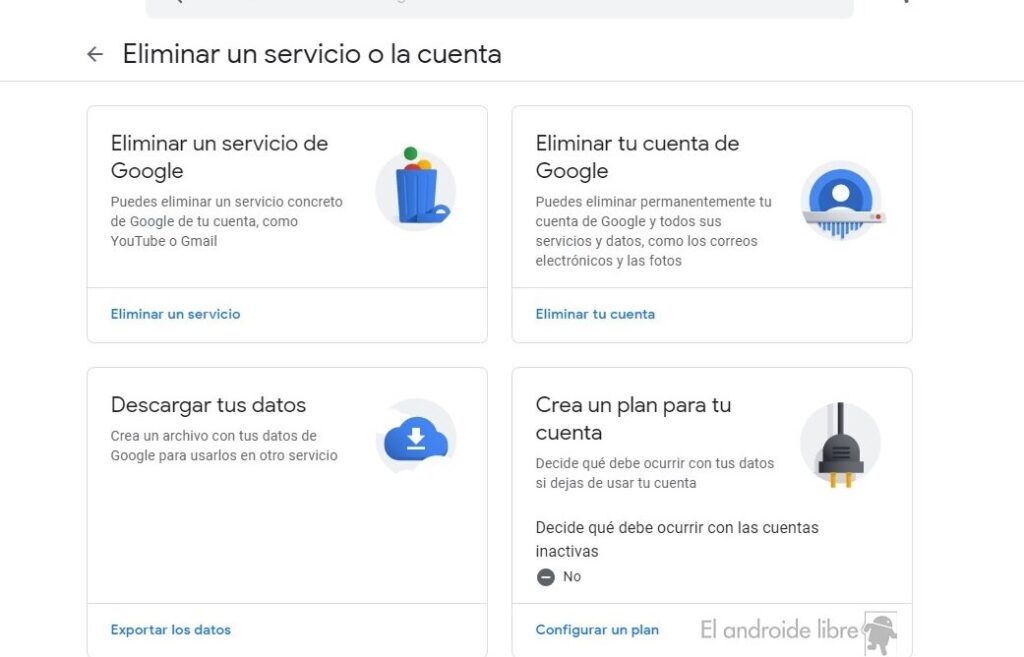Click the cloud download illustration

(x=416, y=436)
